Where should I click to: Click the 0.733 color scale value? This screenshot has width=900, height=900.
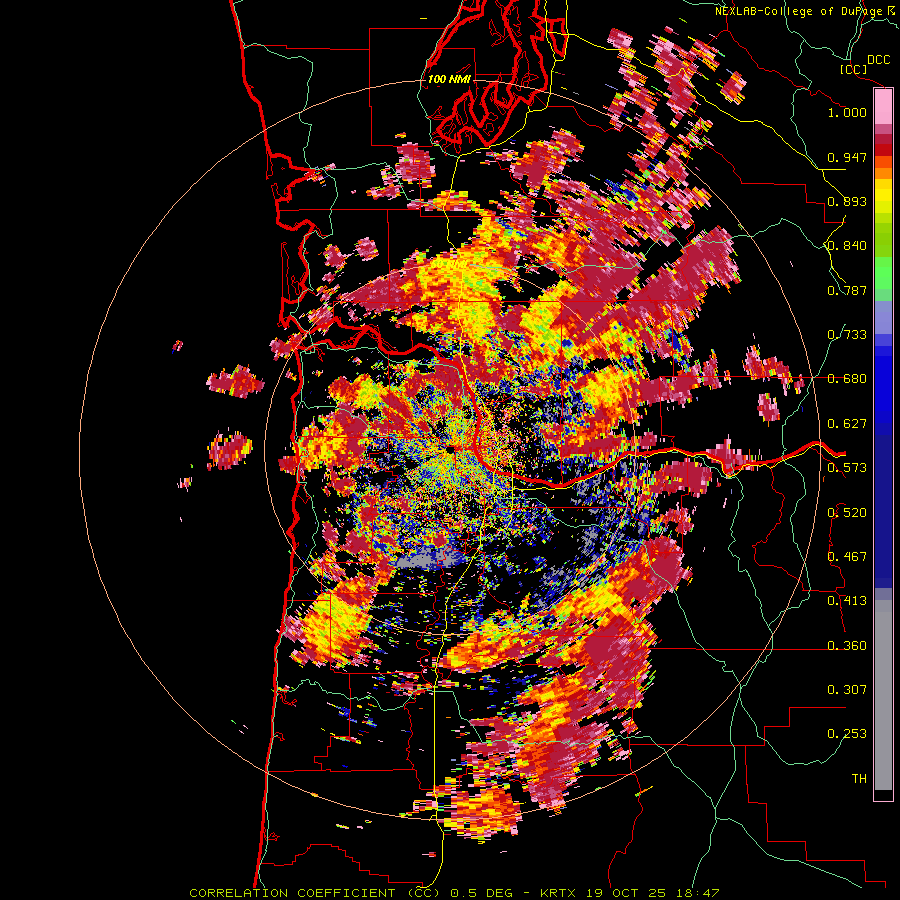point(847,335)
